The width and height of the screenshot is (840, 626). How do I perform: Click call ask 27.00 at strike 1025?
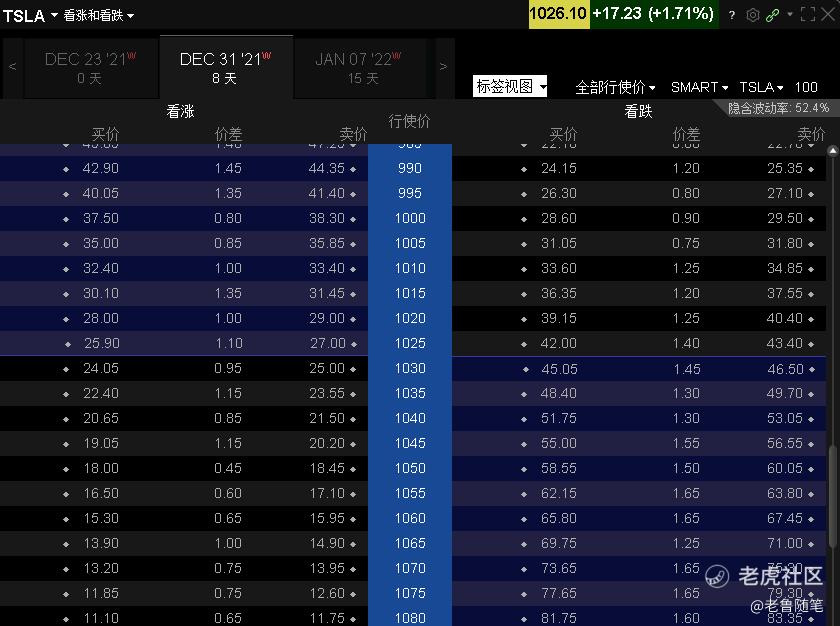pos(328,343)
